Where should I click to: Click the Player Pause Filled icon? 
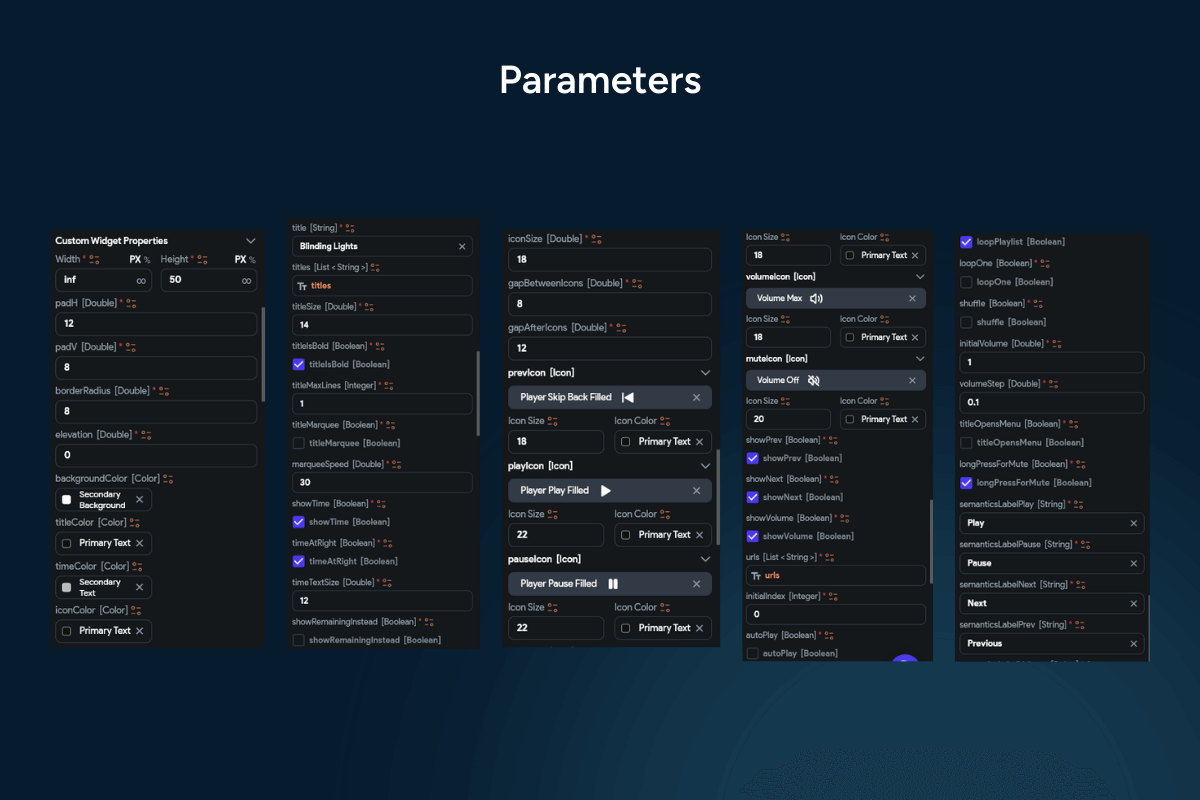point(614,584)
